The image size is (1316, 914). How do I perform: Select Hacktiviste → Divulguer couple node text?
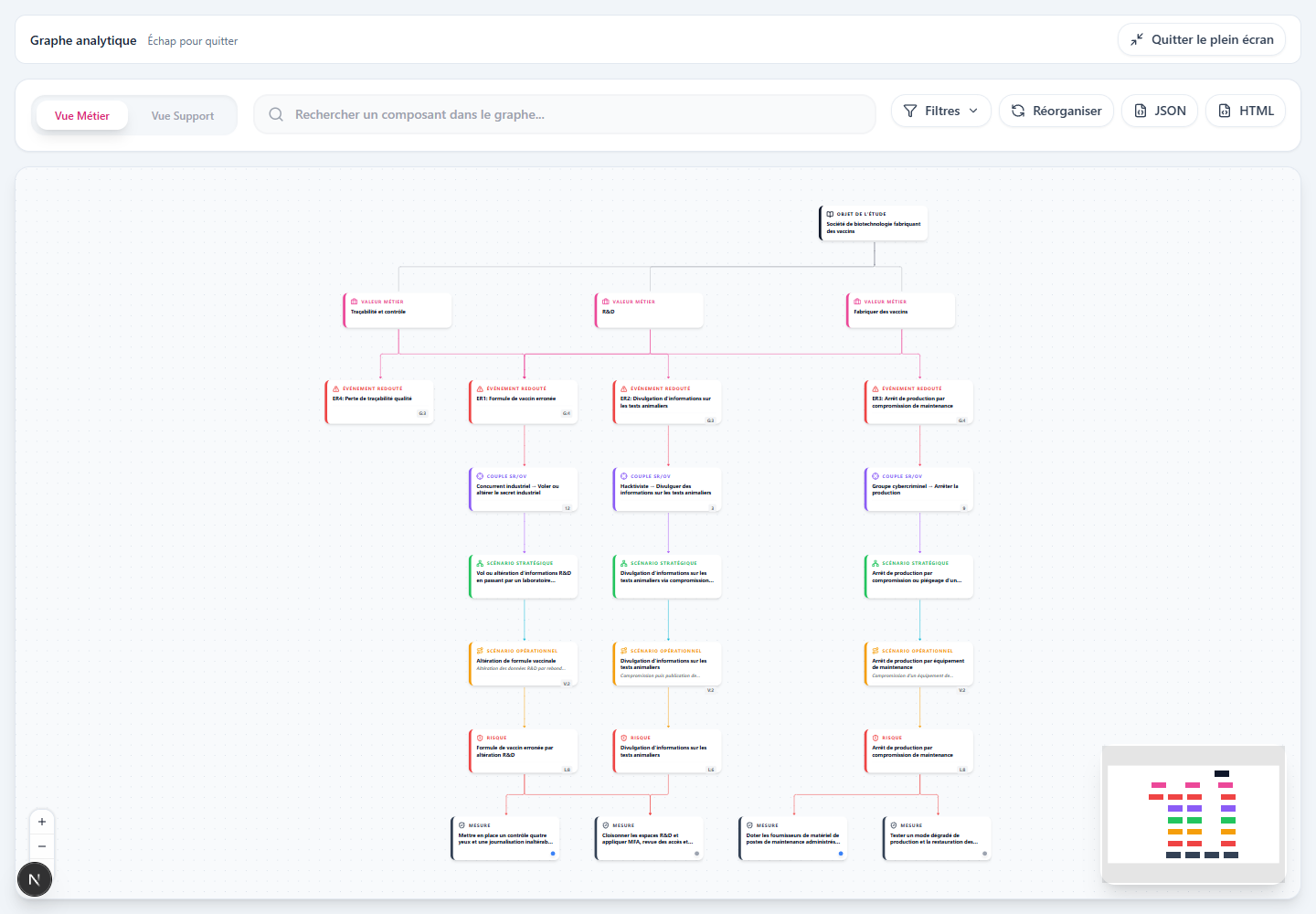pyautogui.click(x=665, y=489)
